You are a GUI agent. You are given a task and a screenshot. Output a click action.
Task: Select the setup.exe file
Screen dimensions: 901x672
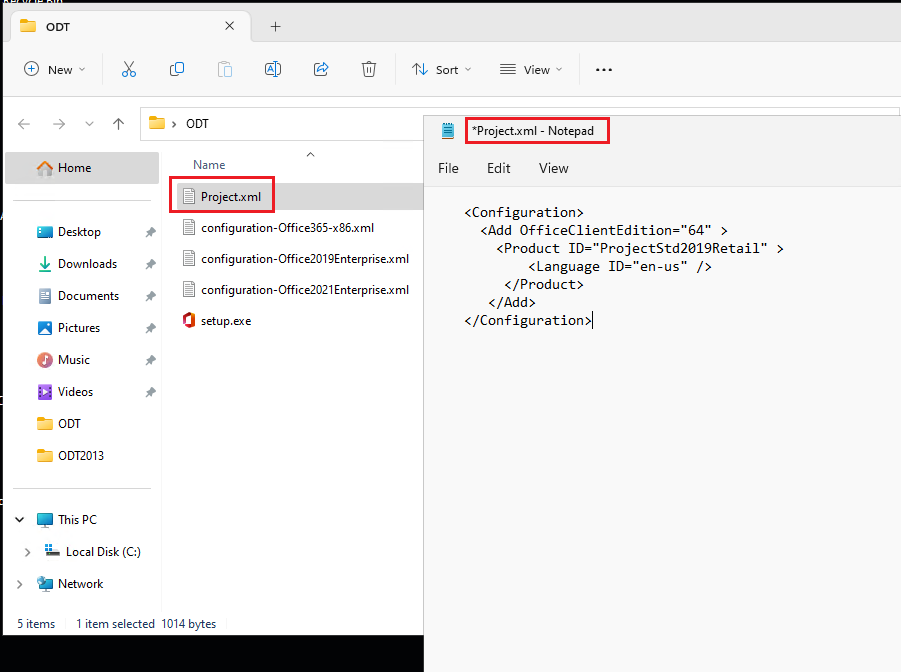(x=226, y=321)
